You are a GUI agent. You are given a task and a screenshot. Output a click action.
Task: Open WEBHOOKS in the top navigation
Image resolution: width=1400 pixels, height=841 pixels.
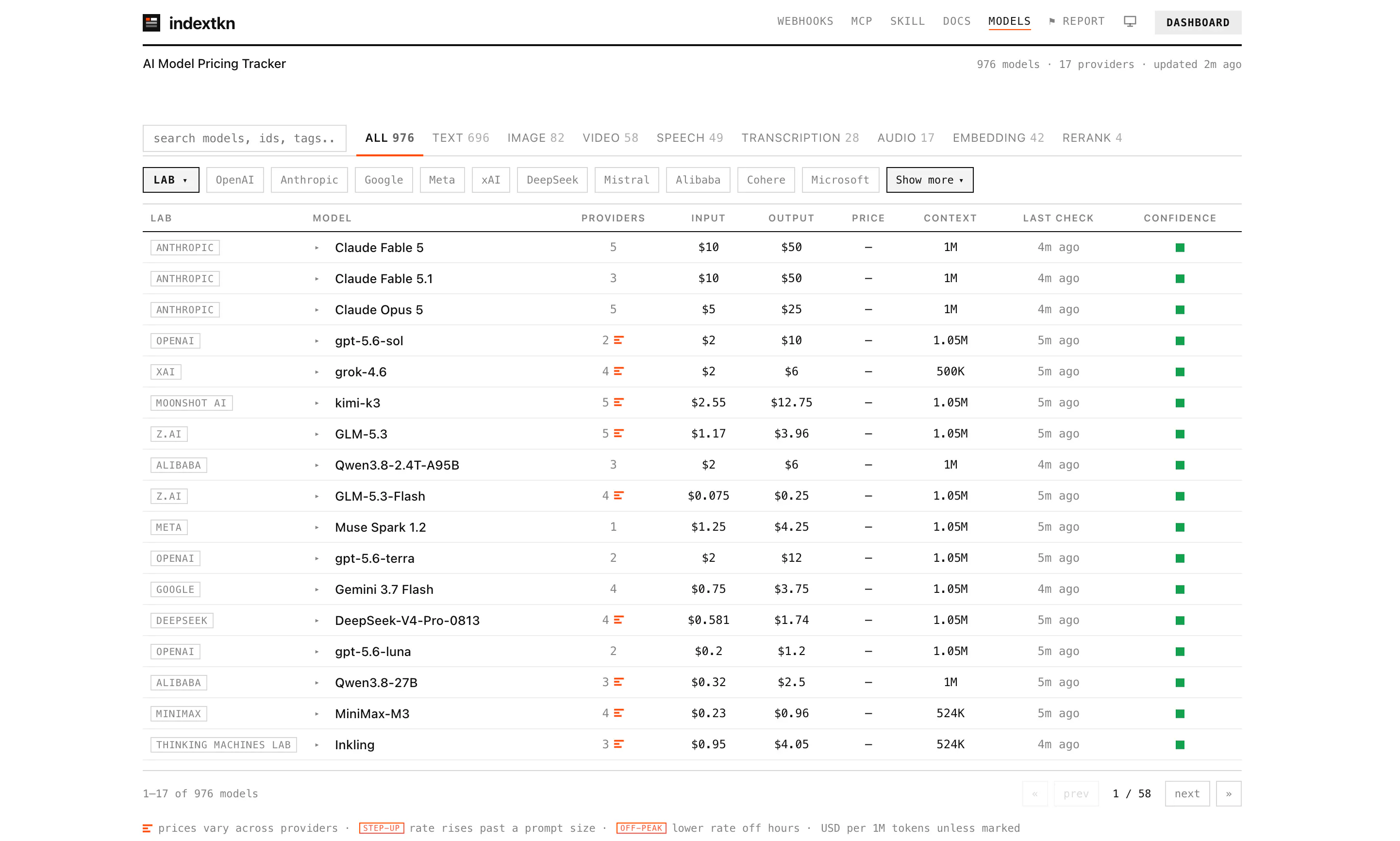tap(804, 21)
